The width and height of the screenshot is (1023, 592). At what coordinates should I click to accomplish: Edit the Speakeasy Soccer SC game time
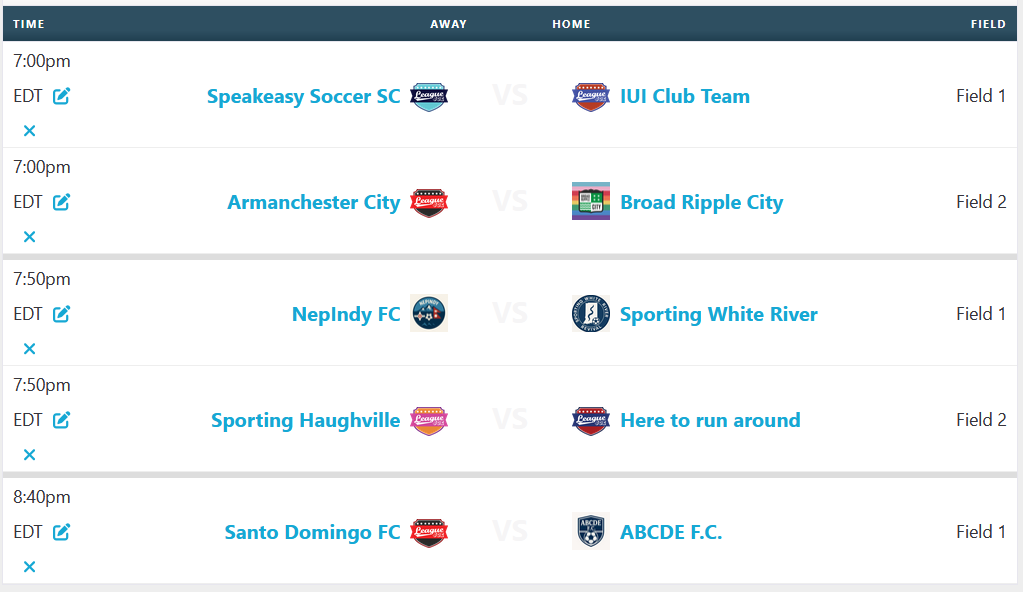61,96
